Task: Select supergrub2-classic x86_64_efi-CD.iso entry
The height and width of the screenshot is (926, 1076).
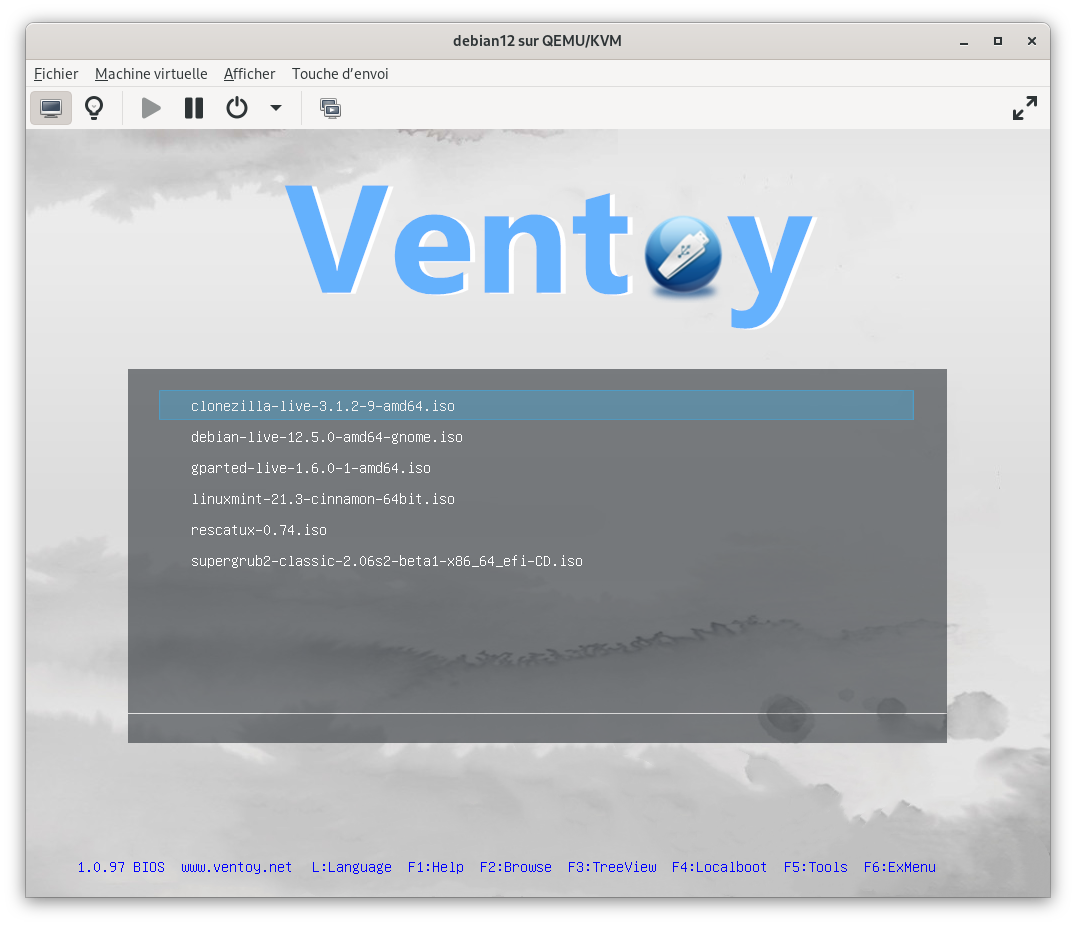Action: pos(386,561)
